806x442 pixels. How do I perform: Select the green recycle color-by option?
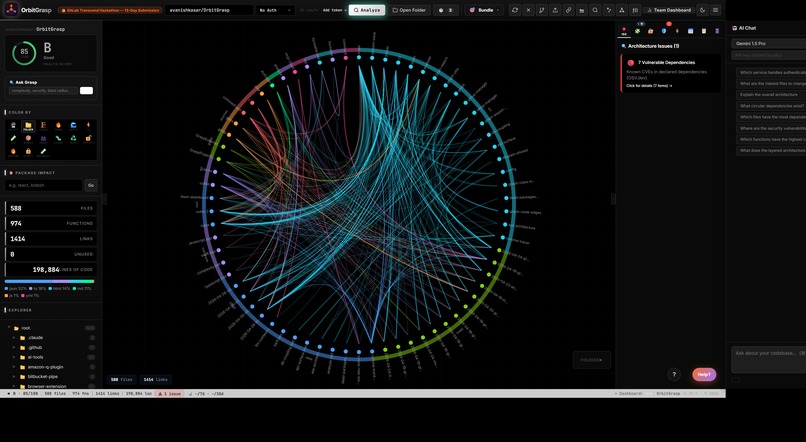(73, 139)
